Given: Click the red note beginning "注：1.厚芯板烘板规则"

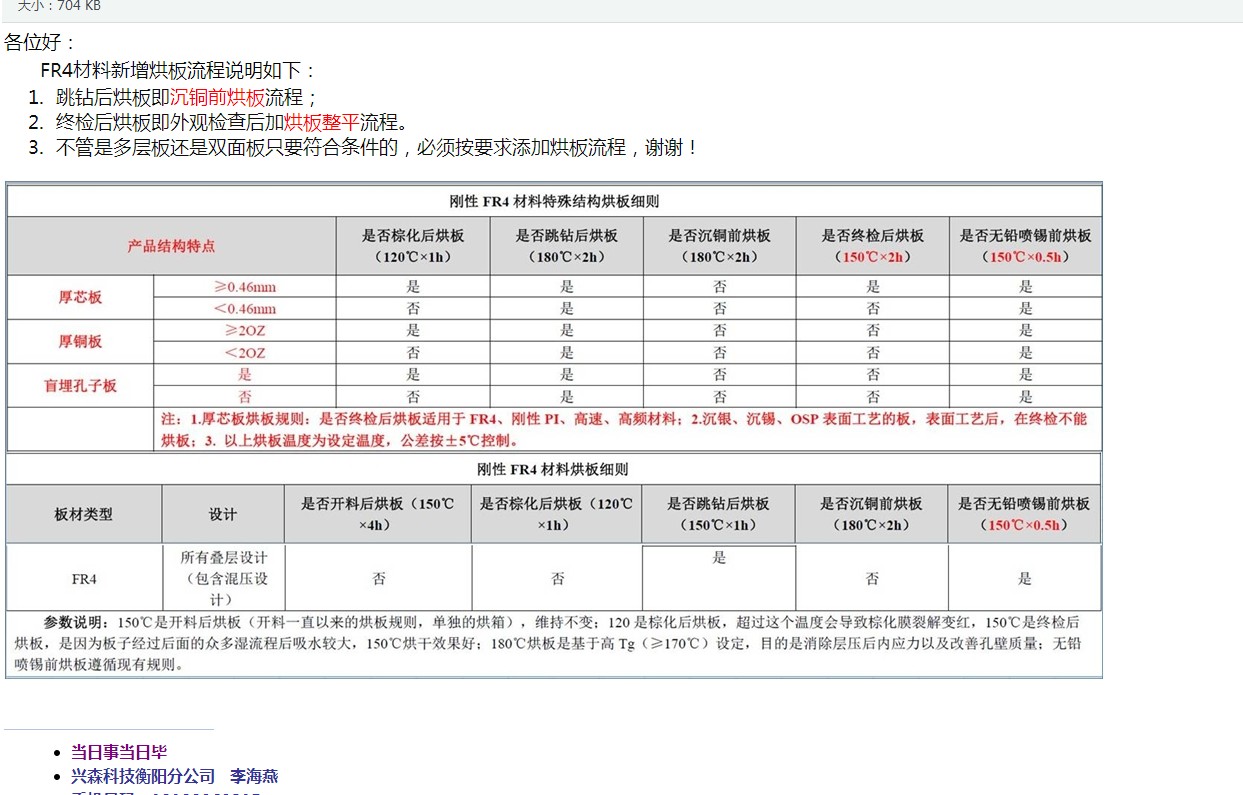Looking at the screenshot, I should 624,430.
